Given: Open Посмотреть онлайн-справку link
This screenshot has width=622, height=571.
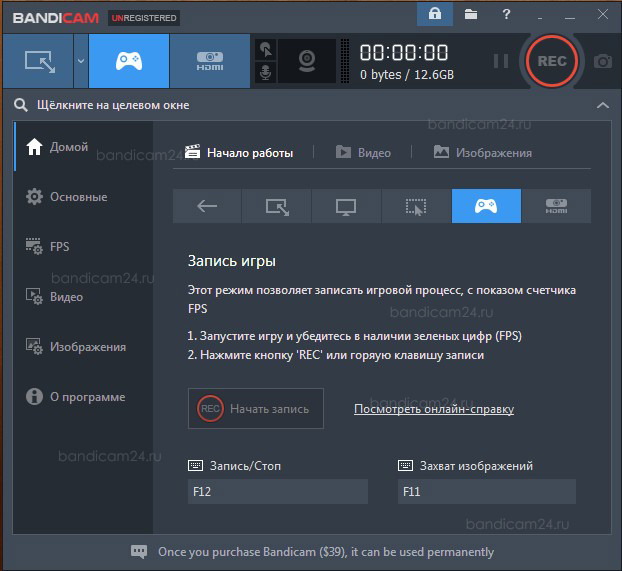Looking at the screenshot, I should (x=434, y=409).
